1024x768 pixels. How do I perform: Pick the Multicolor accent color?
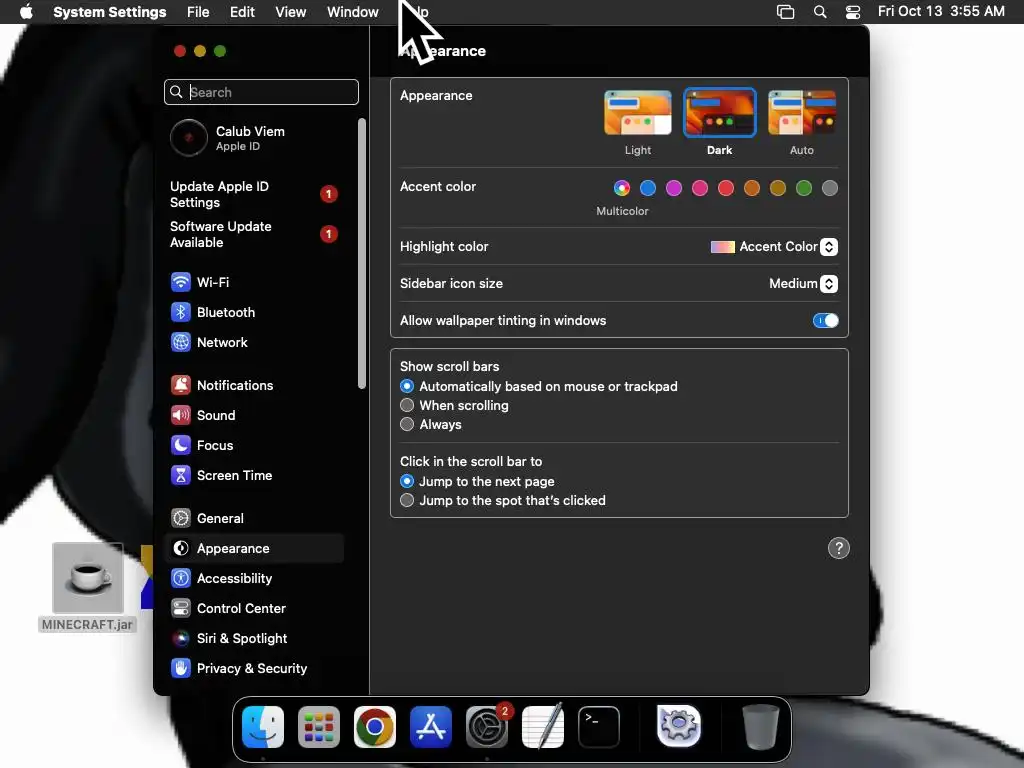pos(622,188)
